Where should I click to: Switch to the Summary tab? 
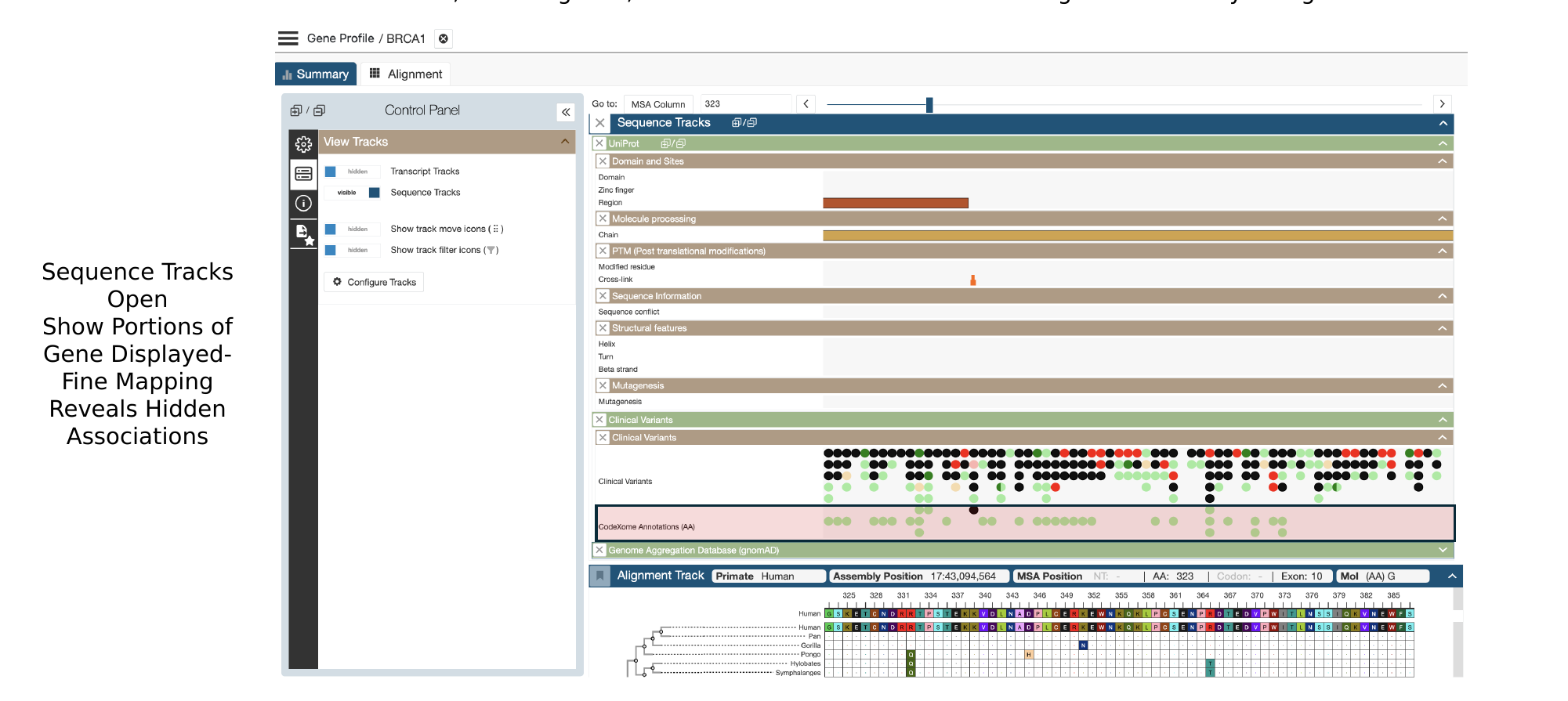coord(316,74)
